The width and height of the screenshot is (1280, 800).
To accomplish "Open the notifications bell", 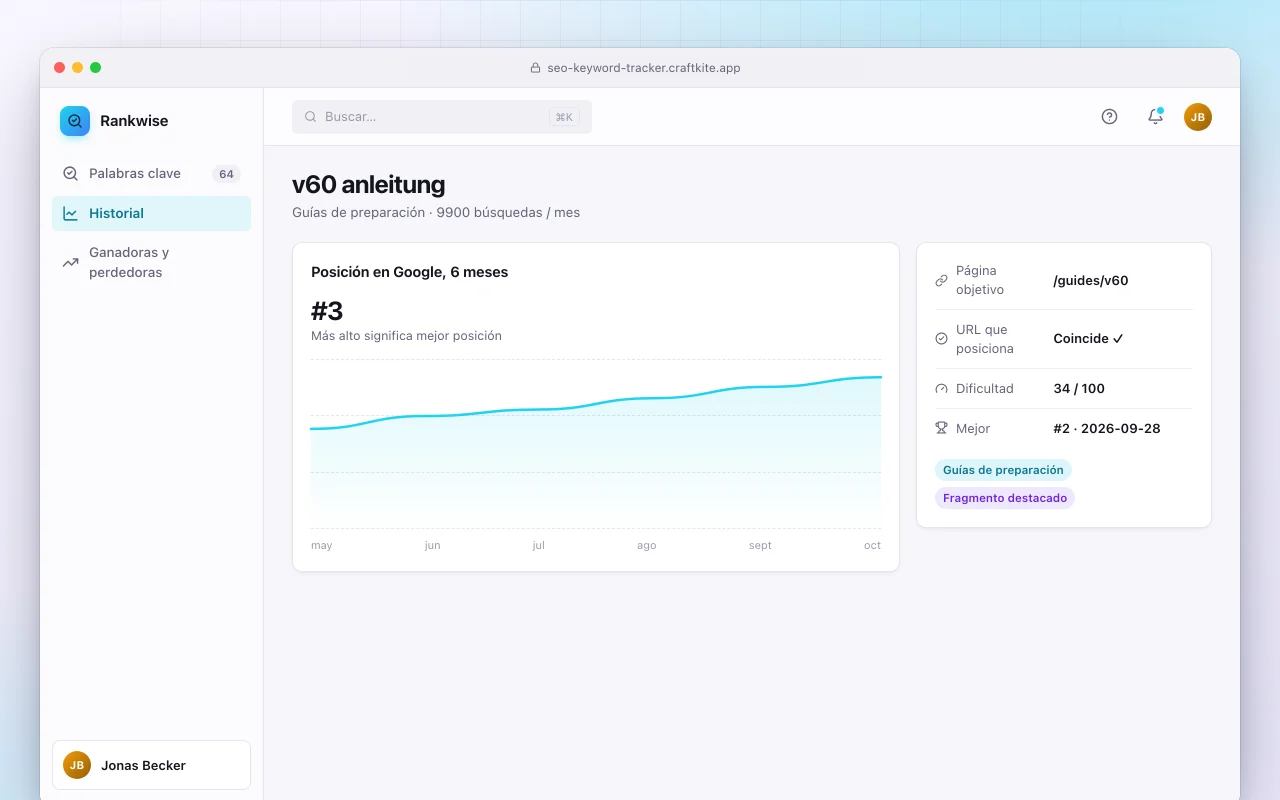I will coord(1155,116).
